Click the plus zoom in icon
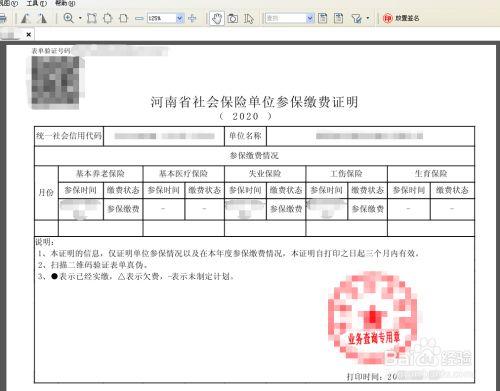 (x=192, y=18)
